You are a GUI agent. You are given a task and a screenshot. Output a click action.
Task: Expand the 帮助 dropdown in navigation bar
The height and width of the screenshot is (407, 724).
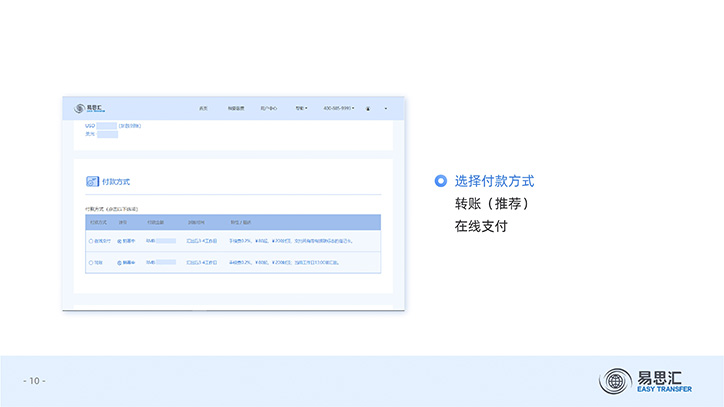(301, 107)
